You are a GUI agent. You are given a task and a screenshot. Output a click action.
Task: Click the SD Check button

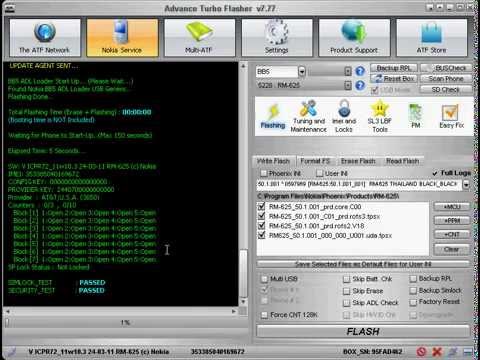(x=446, y=90)
